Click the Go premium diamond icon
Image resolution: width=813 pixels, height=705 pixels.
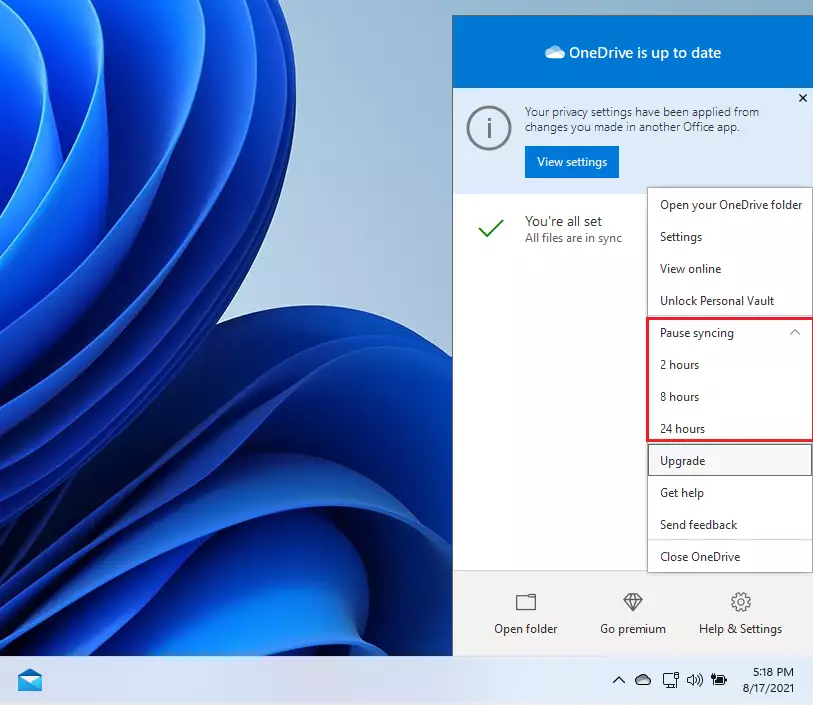[x=633, y=602]
